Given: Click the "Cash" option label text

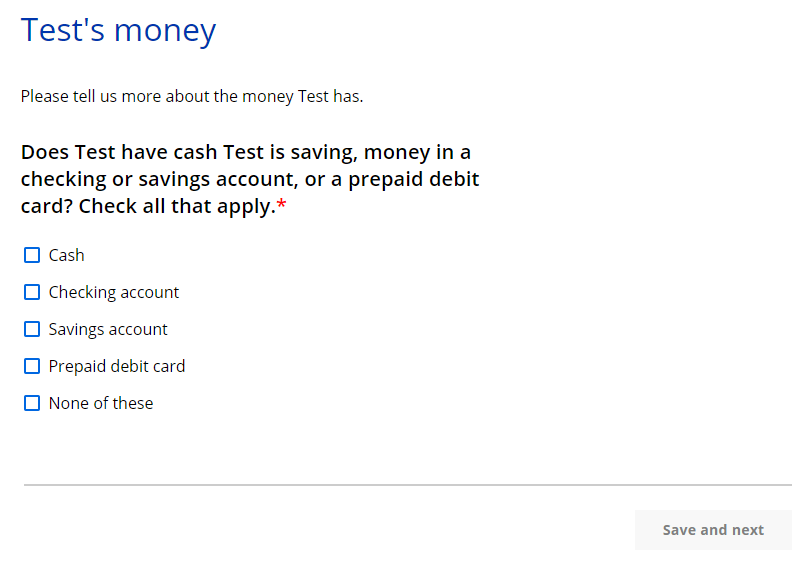Looking at the screenshot, I should pyautogui.click(x=67, y=255).
